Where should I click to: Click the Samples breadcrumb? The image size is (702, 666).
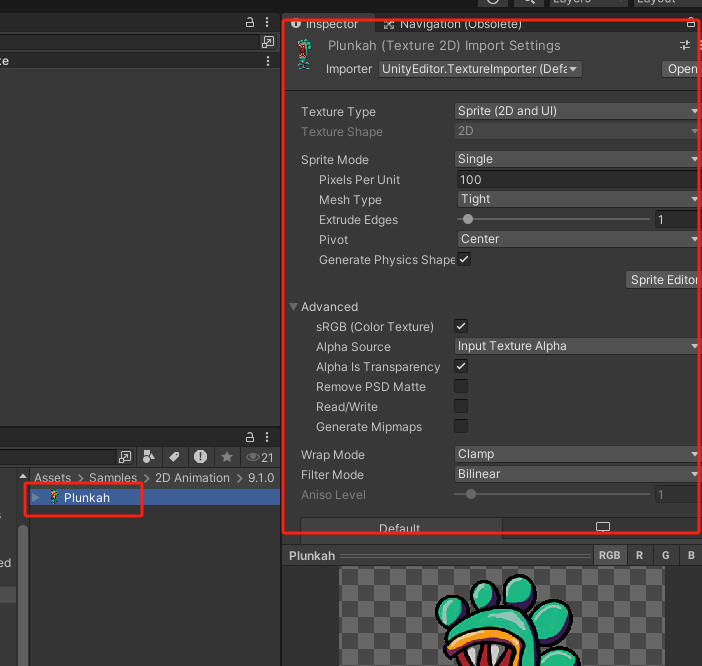coord(113,478)
